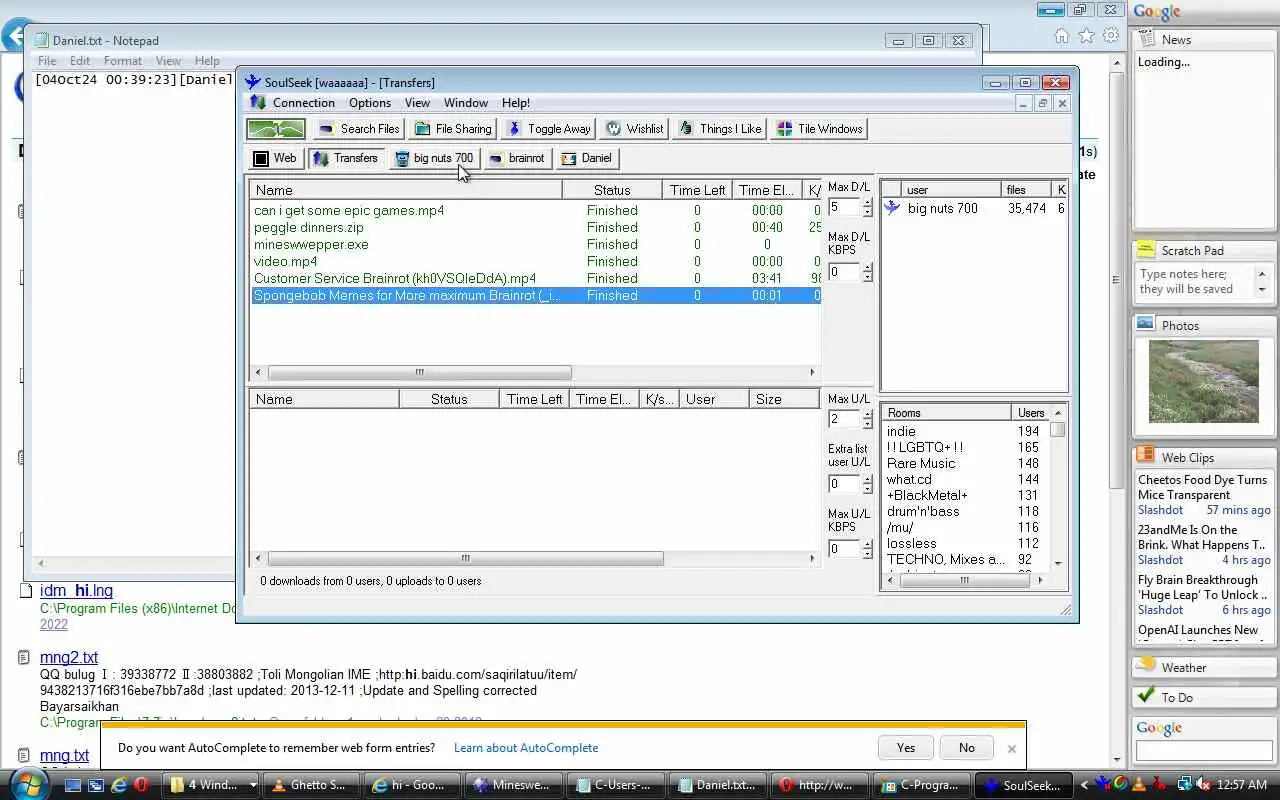This screenshot has height=800, width=1280.
Task: Select download 'peggle dinners.zip'
Action: 535,227
